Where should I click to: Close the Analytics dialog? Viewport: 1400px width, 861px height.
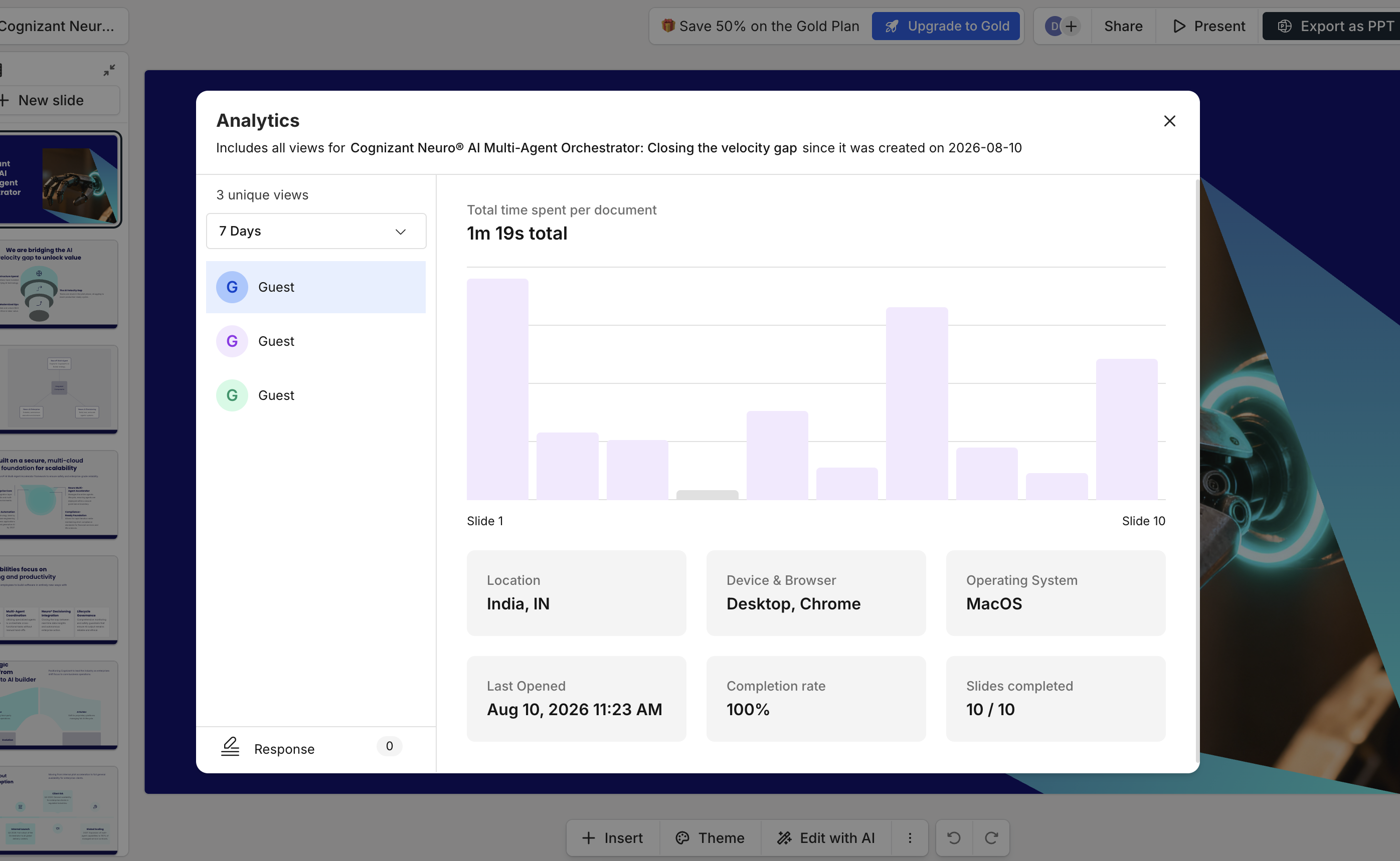pyautogui.click(x=1169, y=121)
